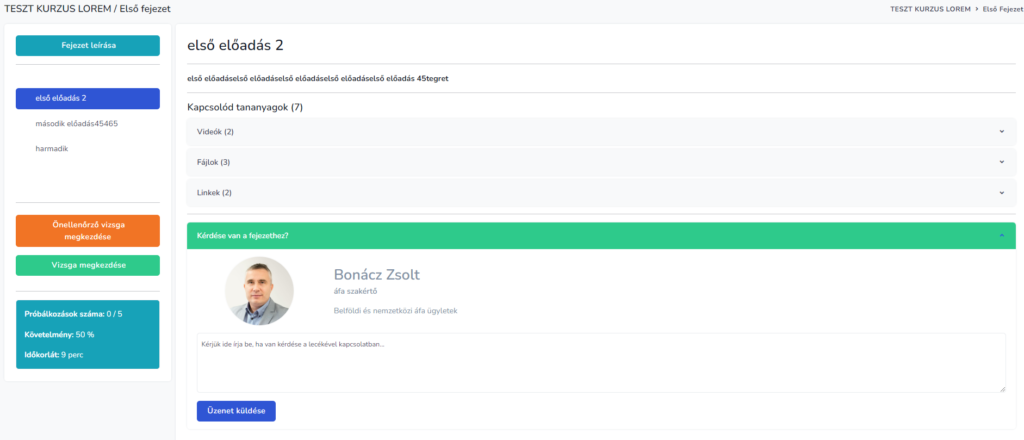The image size is (1024, 440).
Task: Collapse the question panel with its up chevron
Action: pos(1001,236)
